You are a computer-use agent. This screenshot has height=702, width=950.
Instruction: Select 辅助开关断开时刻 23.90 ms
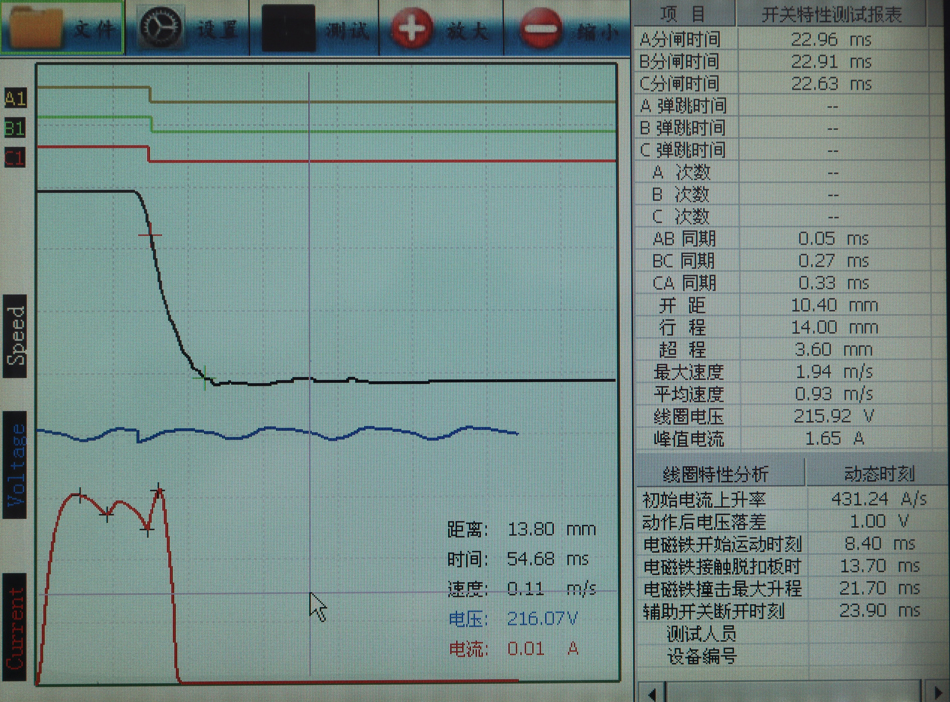point(880,610)
